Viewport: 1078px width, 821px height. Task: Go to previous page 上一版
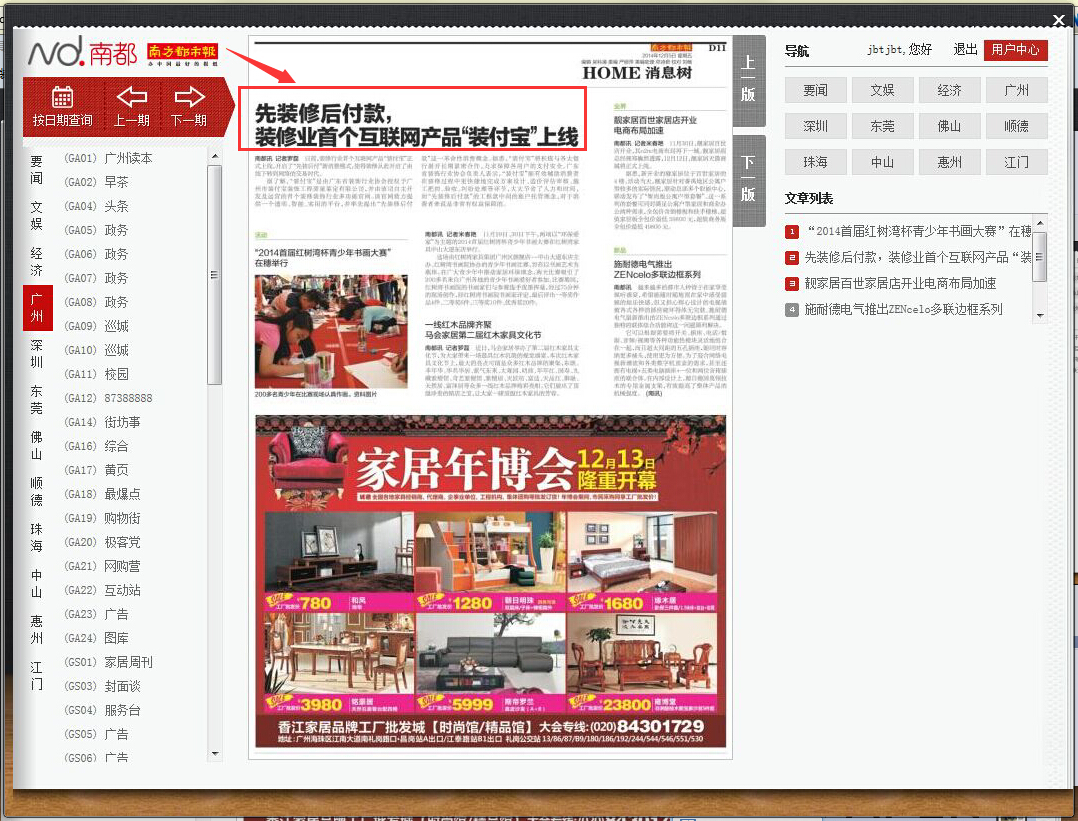click(749, 80)
